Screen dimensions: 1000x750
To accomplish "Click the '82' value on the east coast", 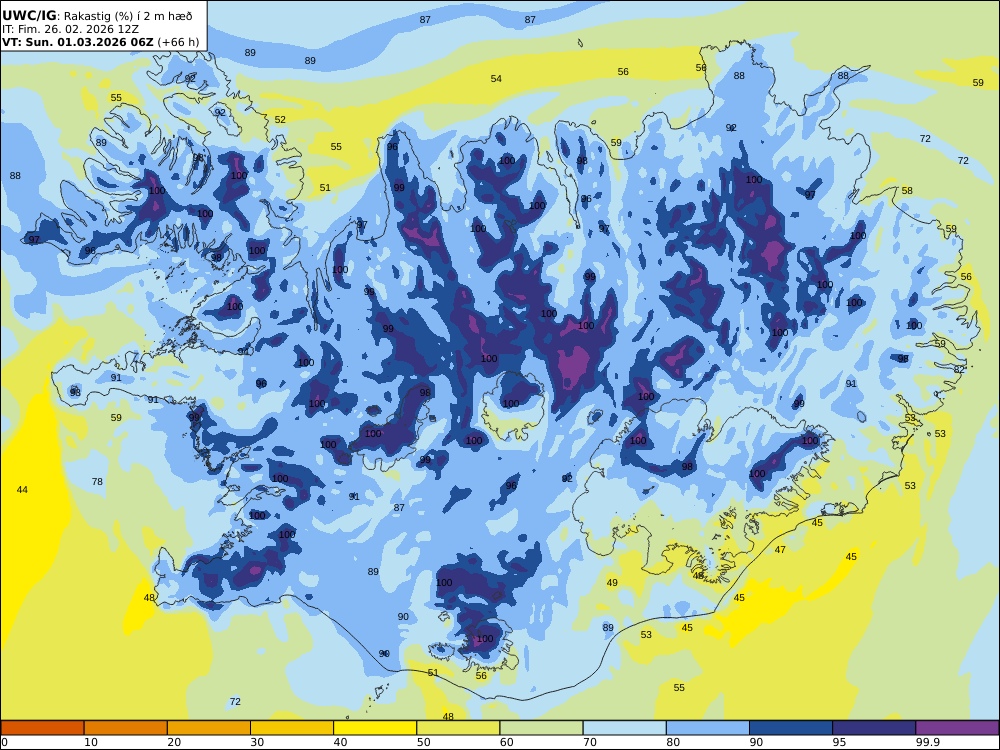I will [959, 370].
